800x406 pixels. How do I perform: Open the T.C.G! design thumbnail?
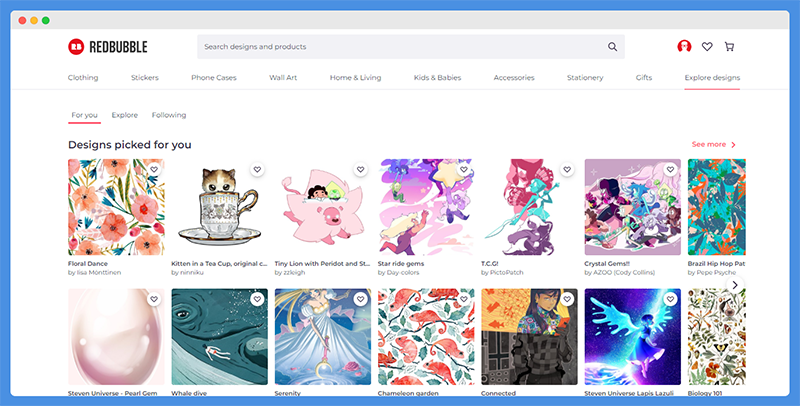pyautogui.click(x=529, y=207)
